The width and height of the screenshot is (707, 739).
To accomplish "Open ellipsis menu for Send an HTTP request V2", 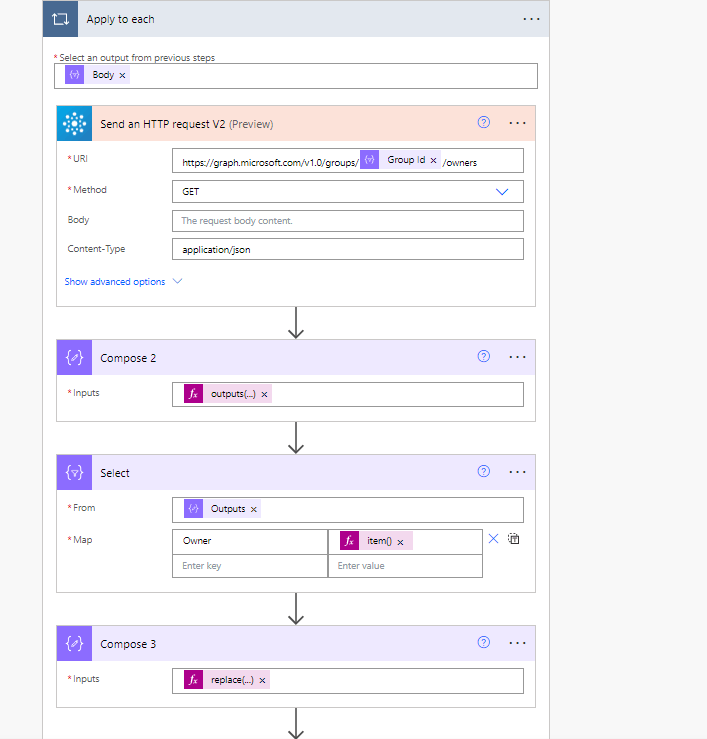I will pyautogui.click(x=517, y=123).
